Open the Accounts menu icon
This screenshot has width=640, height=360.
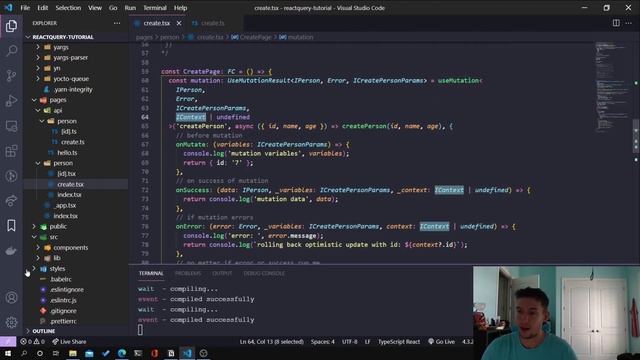click(11, 298)
